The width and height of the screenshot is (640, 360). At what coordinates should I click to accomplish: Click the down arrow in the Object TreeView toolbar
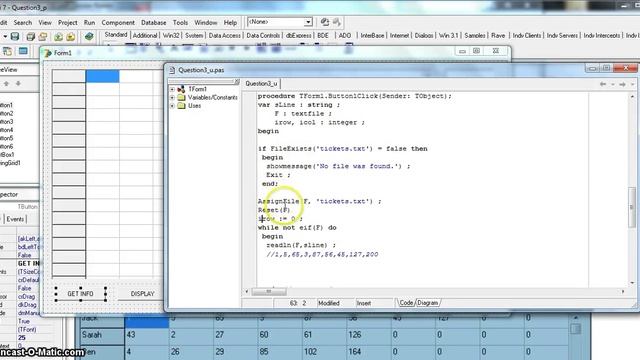(x=18, y=84)
